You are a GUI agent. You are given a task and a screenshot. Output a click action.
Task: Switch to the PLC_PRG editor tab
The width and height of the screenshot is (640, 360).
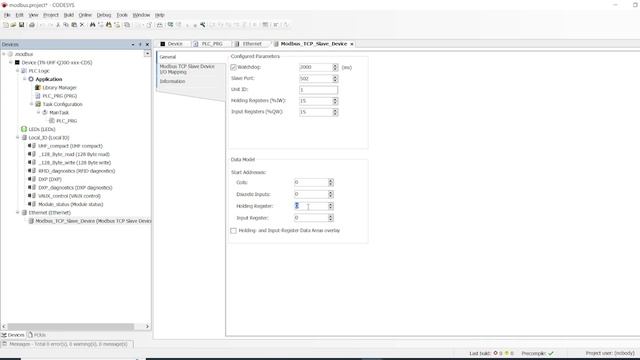[x=208, y=44]
